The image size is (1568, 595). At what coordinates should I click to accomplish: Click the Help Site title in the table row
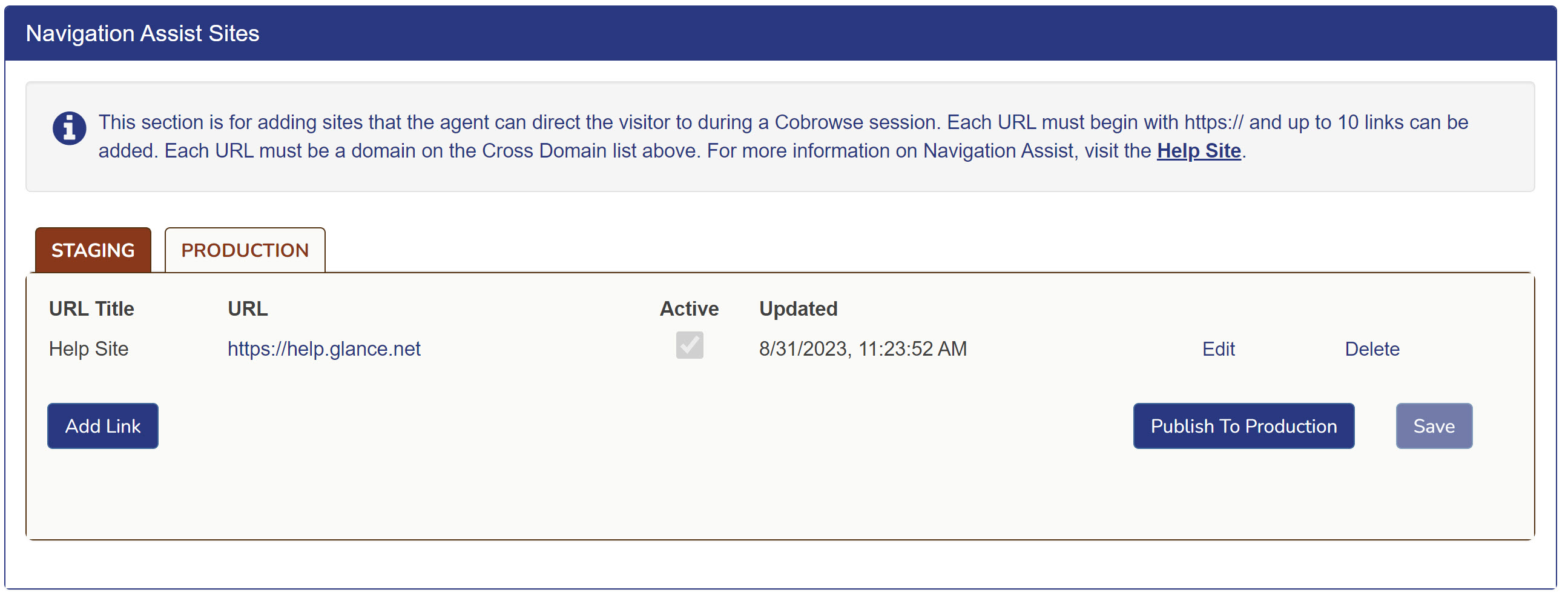click(x=88, y=349)
